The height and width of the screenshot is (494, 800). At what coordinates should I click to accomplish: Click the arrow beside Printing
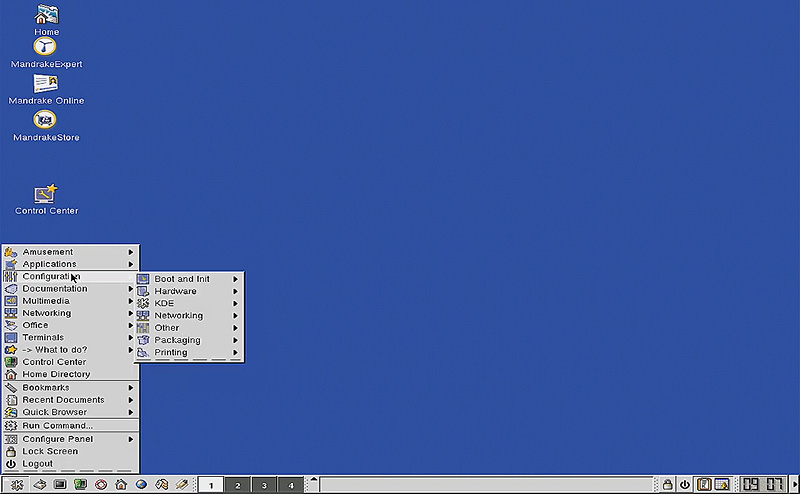(235, 353)
